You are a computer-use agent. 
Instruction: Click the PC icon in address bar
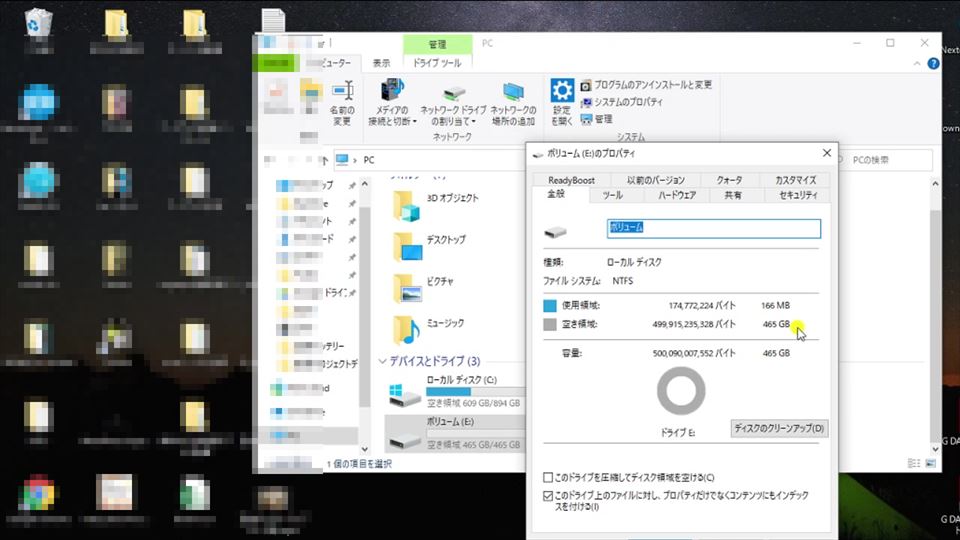[342, 160]
